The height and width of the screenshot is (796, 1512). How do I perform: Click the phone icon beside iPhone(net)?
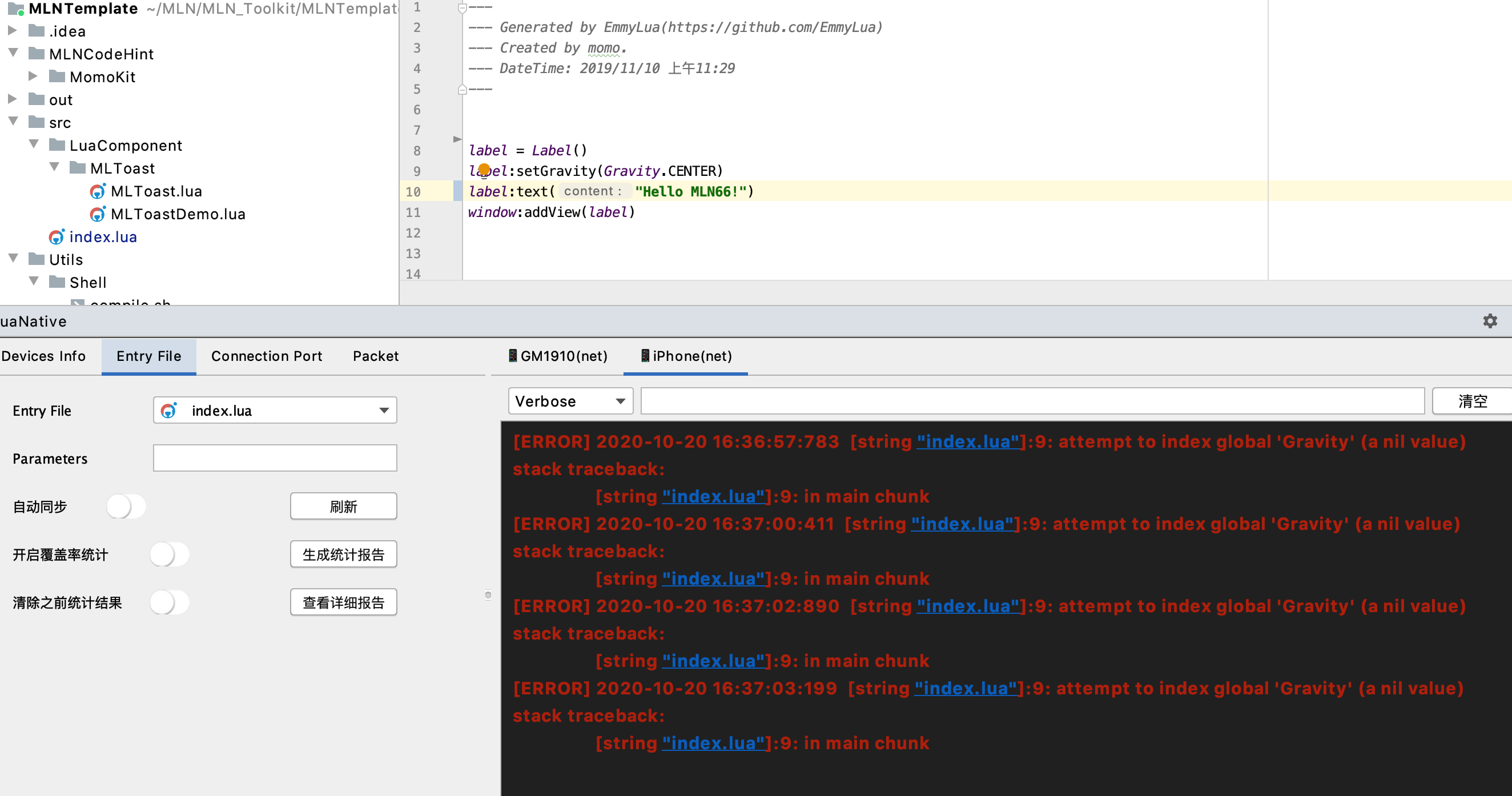[x=646, y=356]
